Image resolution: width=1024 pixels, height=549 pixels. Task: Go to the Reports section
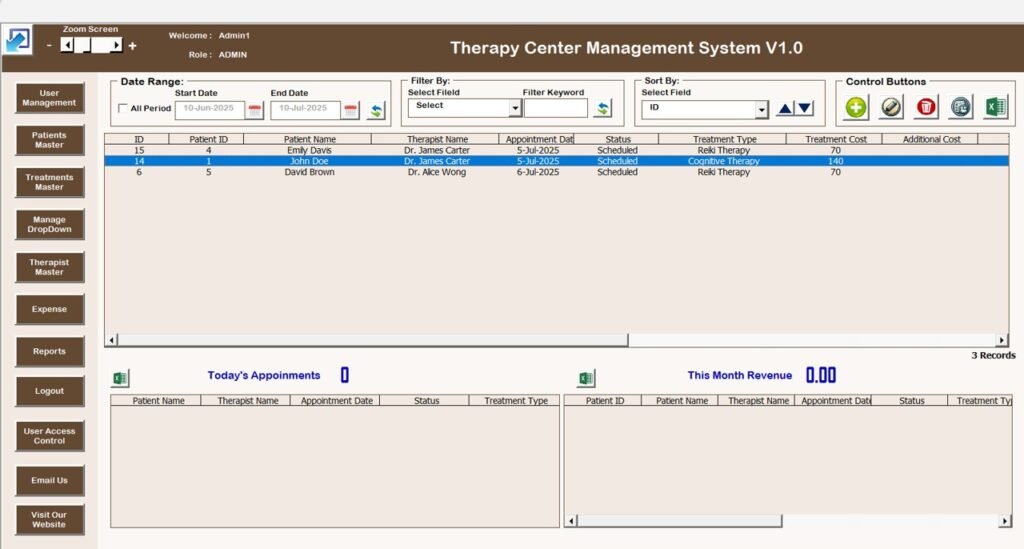49,351
